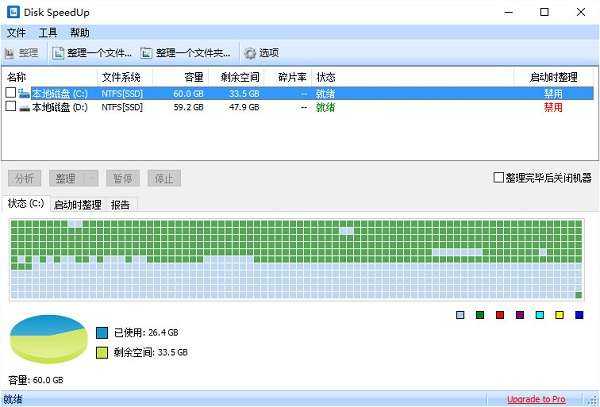The width and height of the screenshot is (600, 407).
Task: Click the window resize grip in status bar
Action: 593,400
